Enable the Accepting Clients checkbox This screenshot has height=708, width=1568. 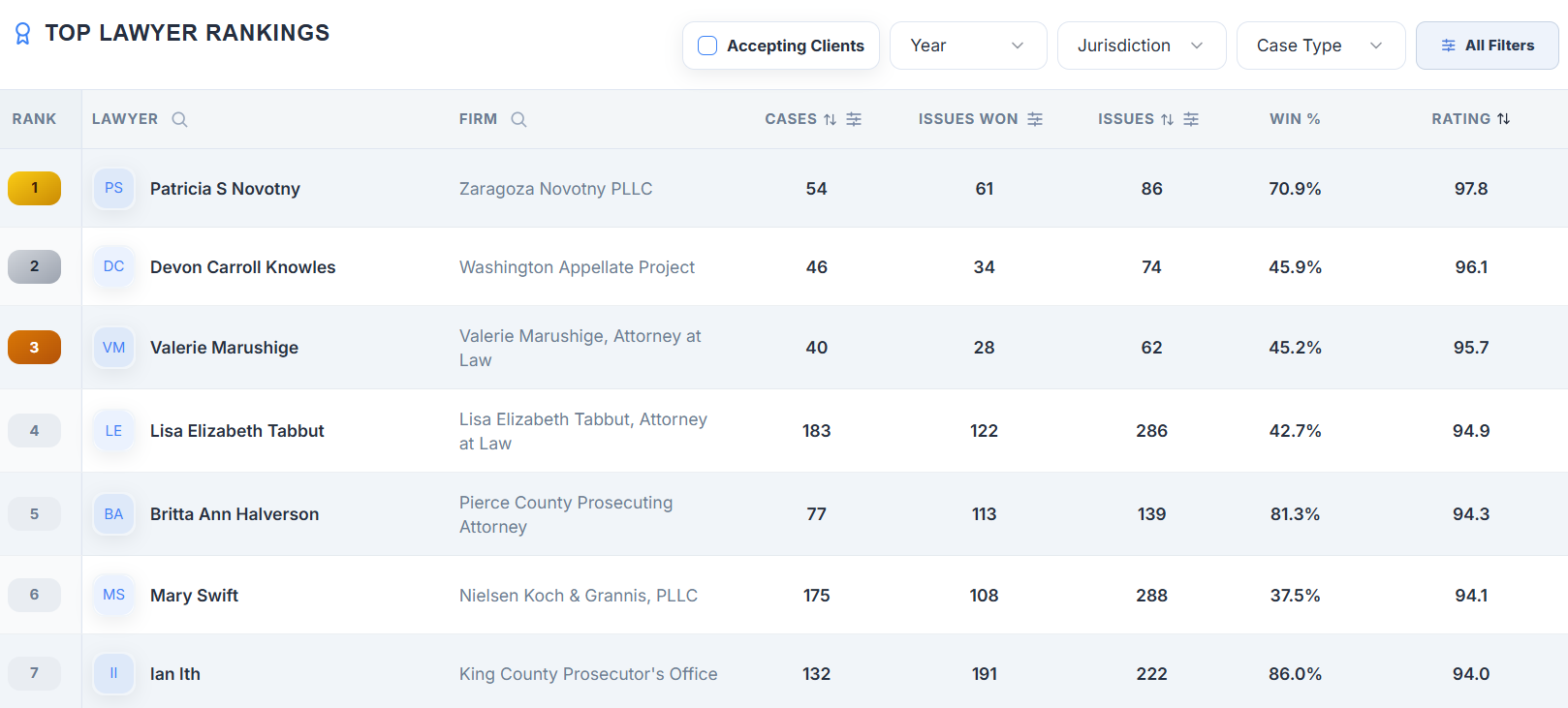(707, 46)
